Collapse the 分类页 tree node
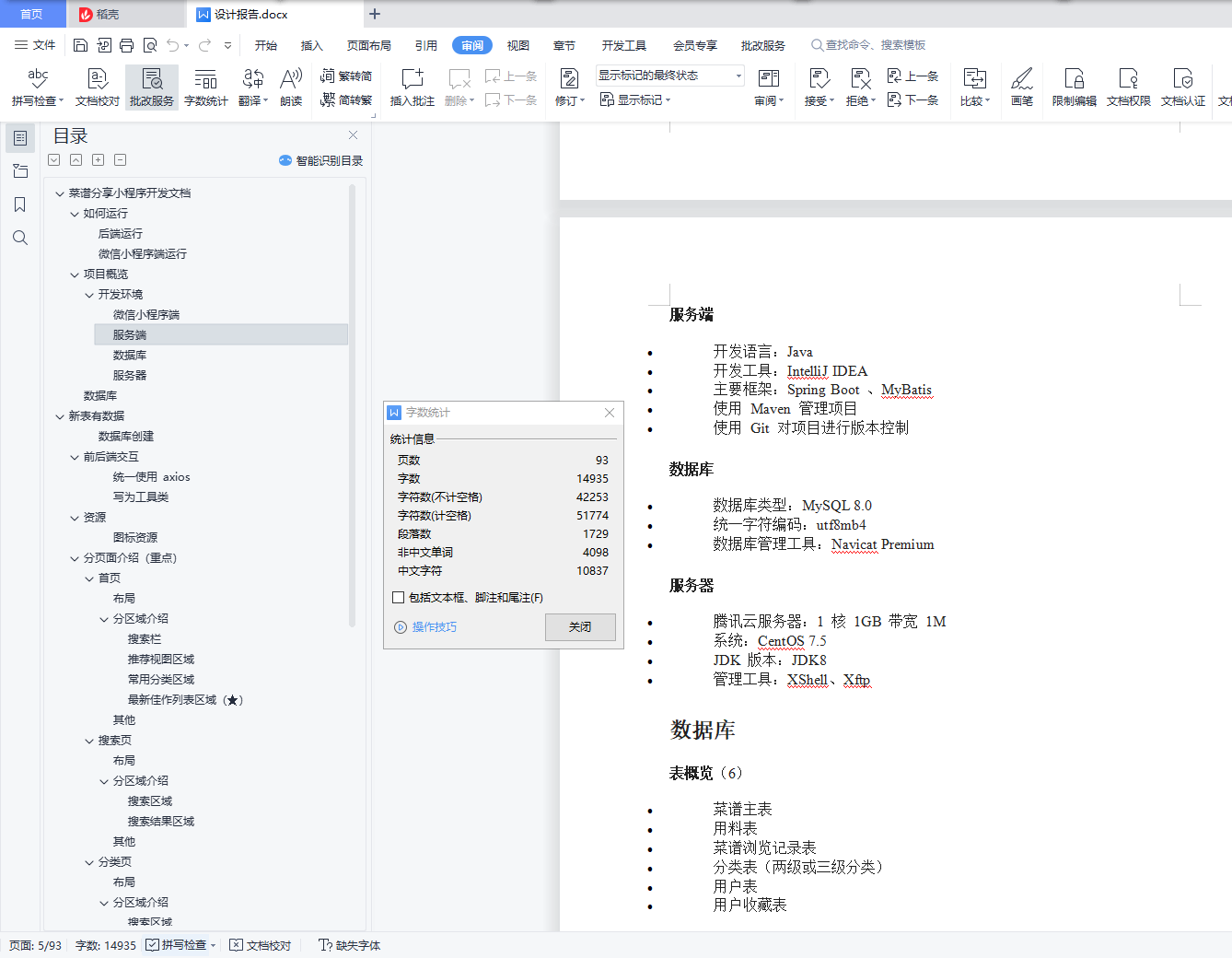 (x=89, y=862)
